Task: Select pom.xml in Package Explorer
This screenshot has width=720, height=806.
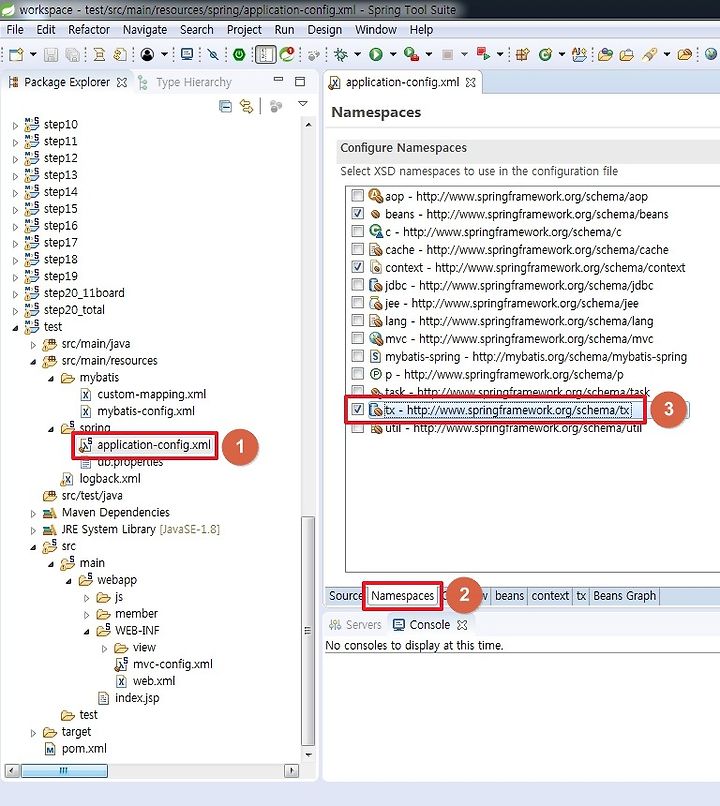Action: (76, 749)
